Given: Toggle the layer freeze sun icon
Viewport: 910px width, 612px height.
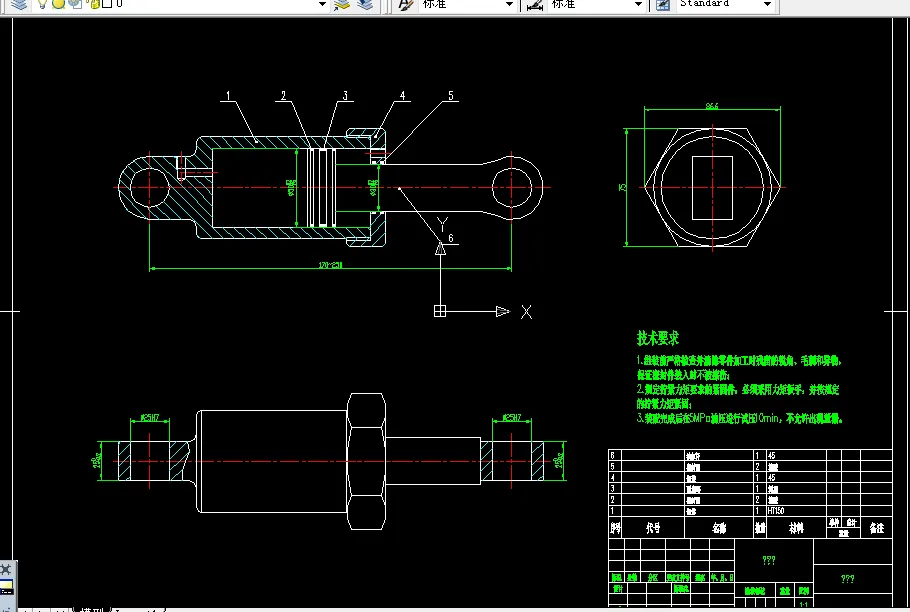Looking at the screenshot, I should point(58,4).
